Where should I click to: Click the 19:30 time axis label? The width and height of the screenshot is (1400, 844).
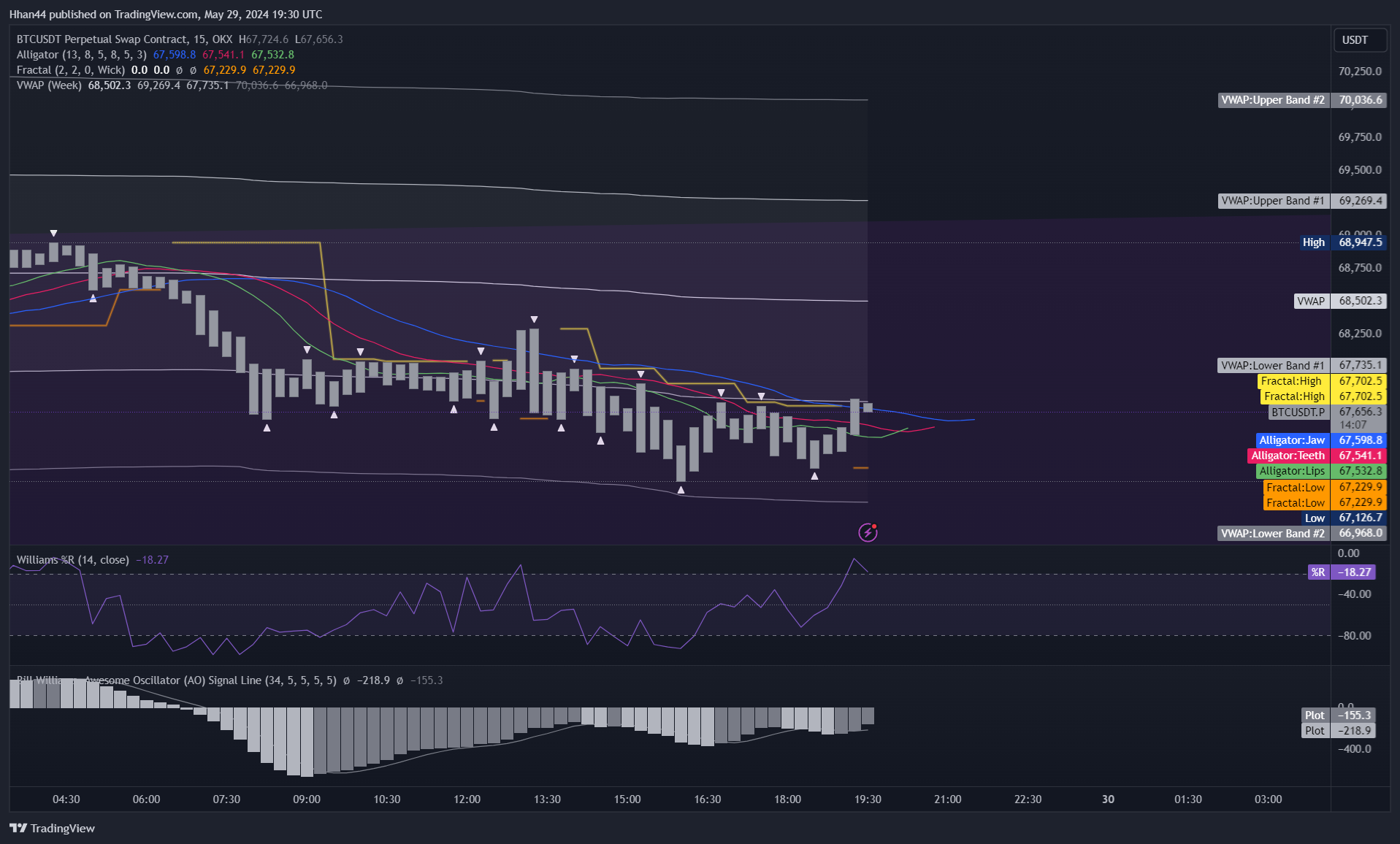pos(868,799)
